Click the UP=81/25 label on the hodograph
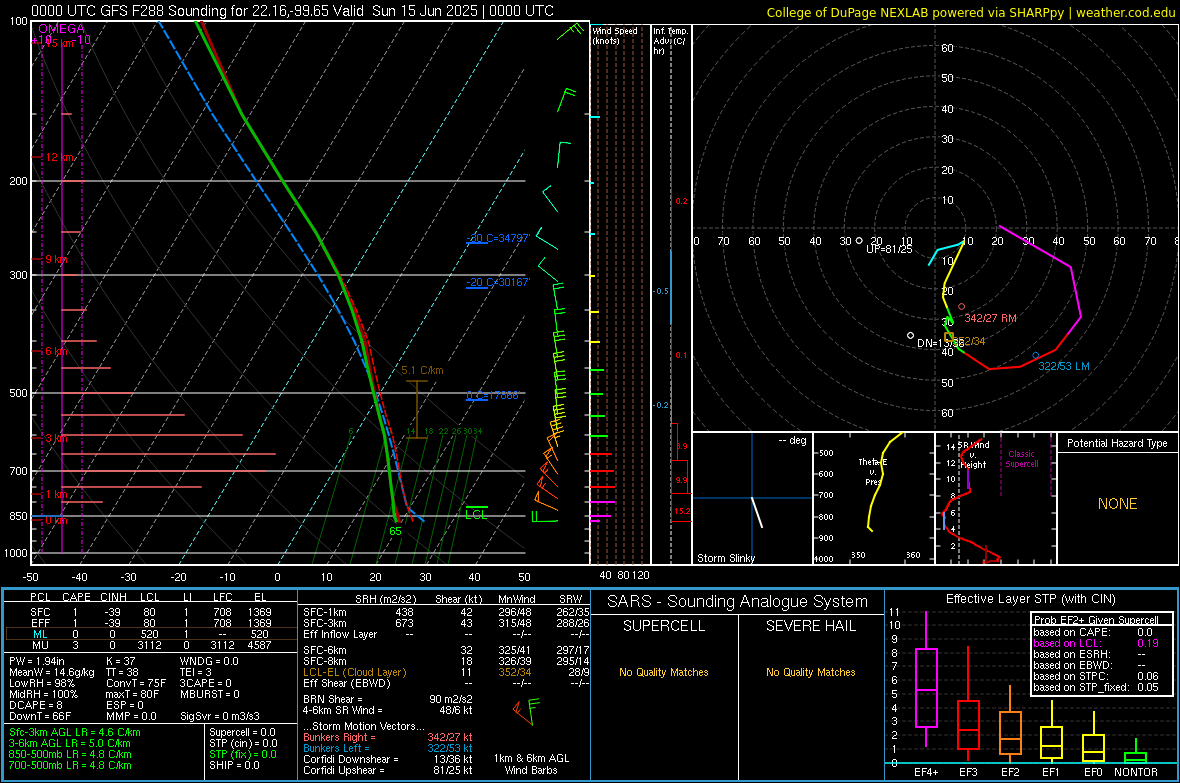Screen dimensions: 1180x783 tap(889, 249)
